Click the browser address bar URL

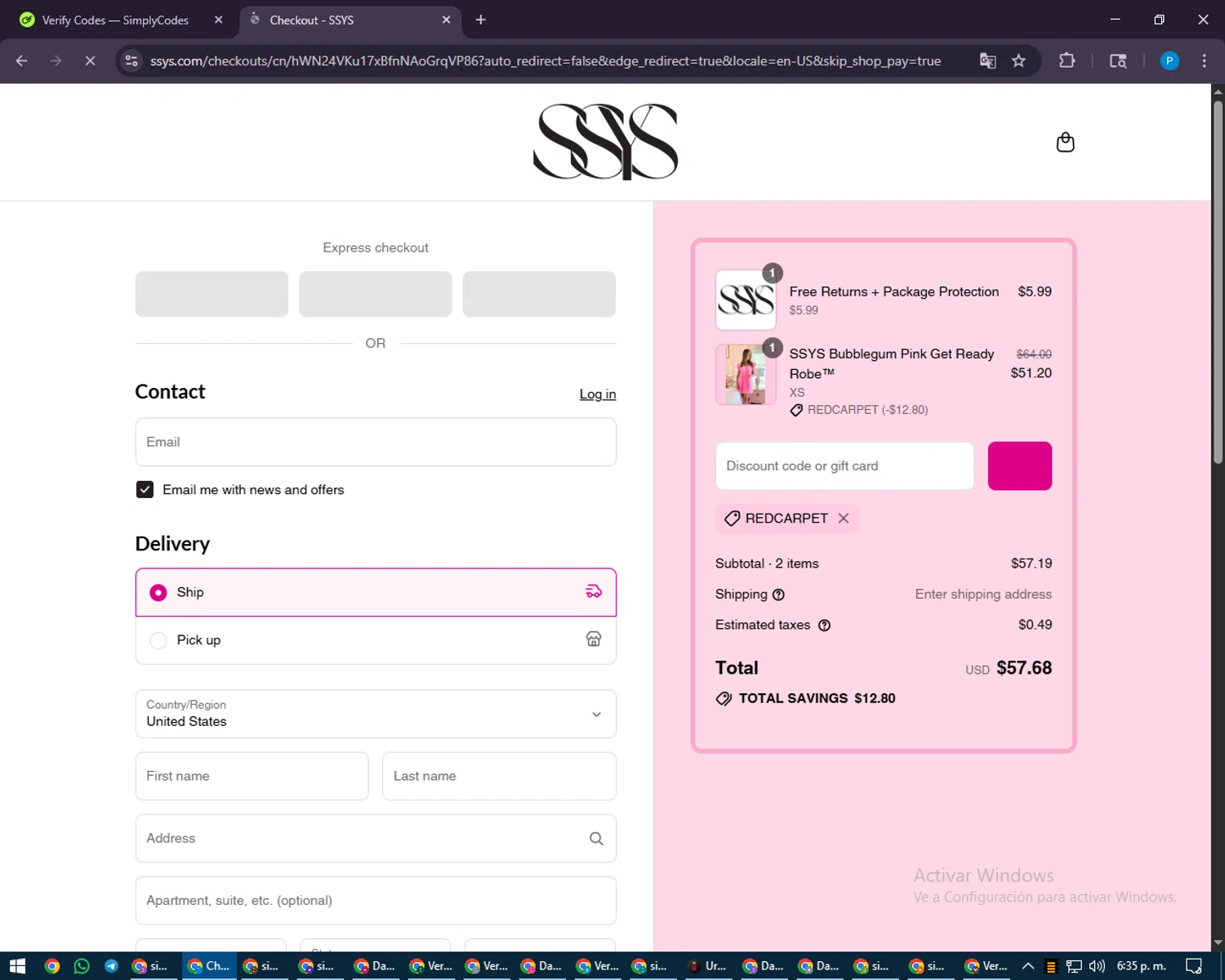pos(546,60)
